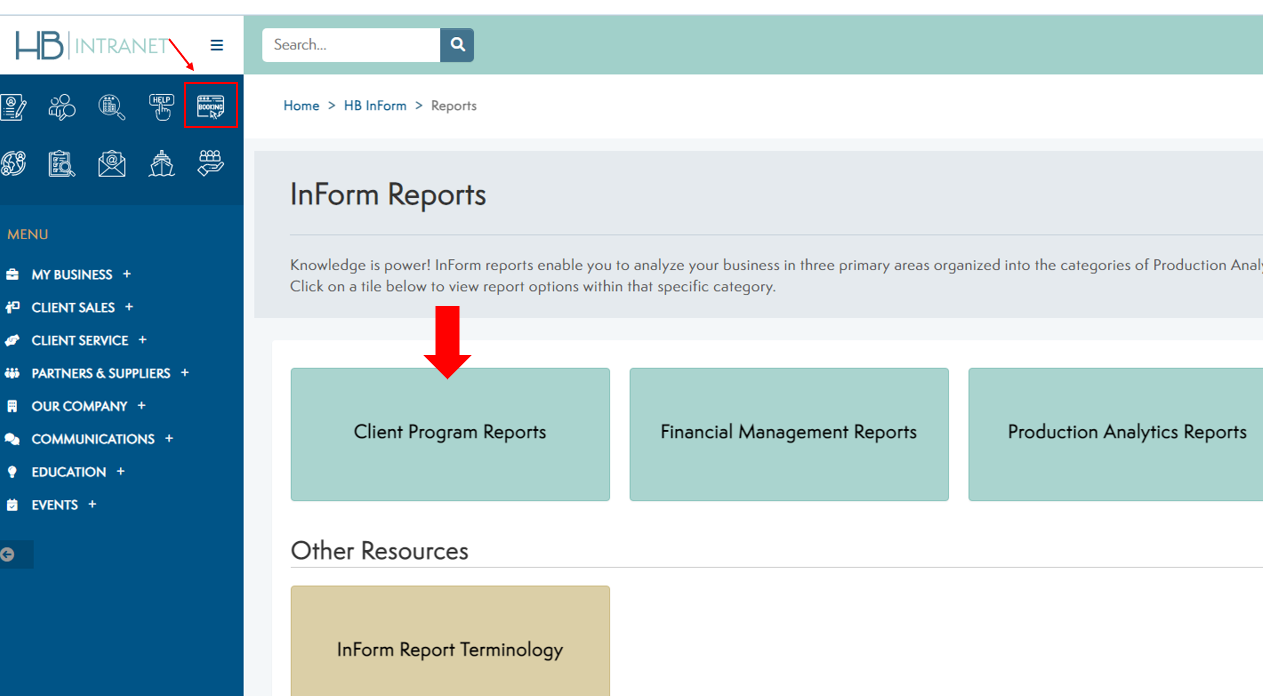The image size is (1263, 696).
Task: Click the people search magnifier icon
Action: click(62, 106)
